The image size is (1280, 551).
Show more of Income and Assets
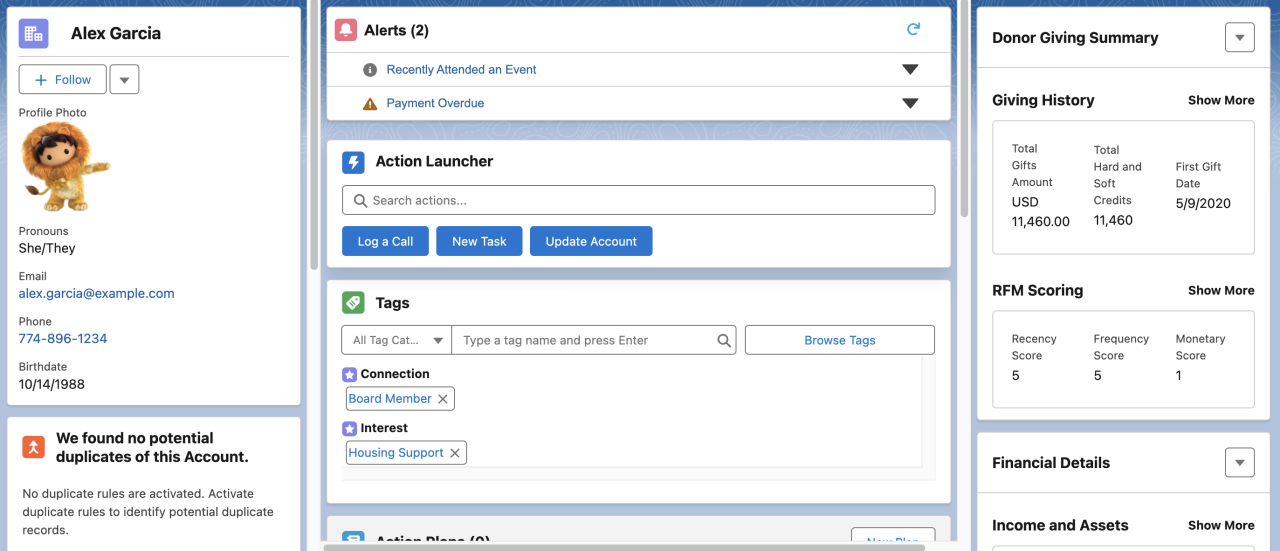(x=1221, y=525)
